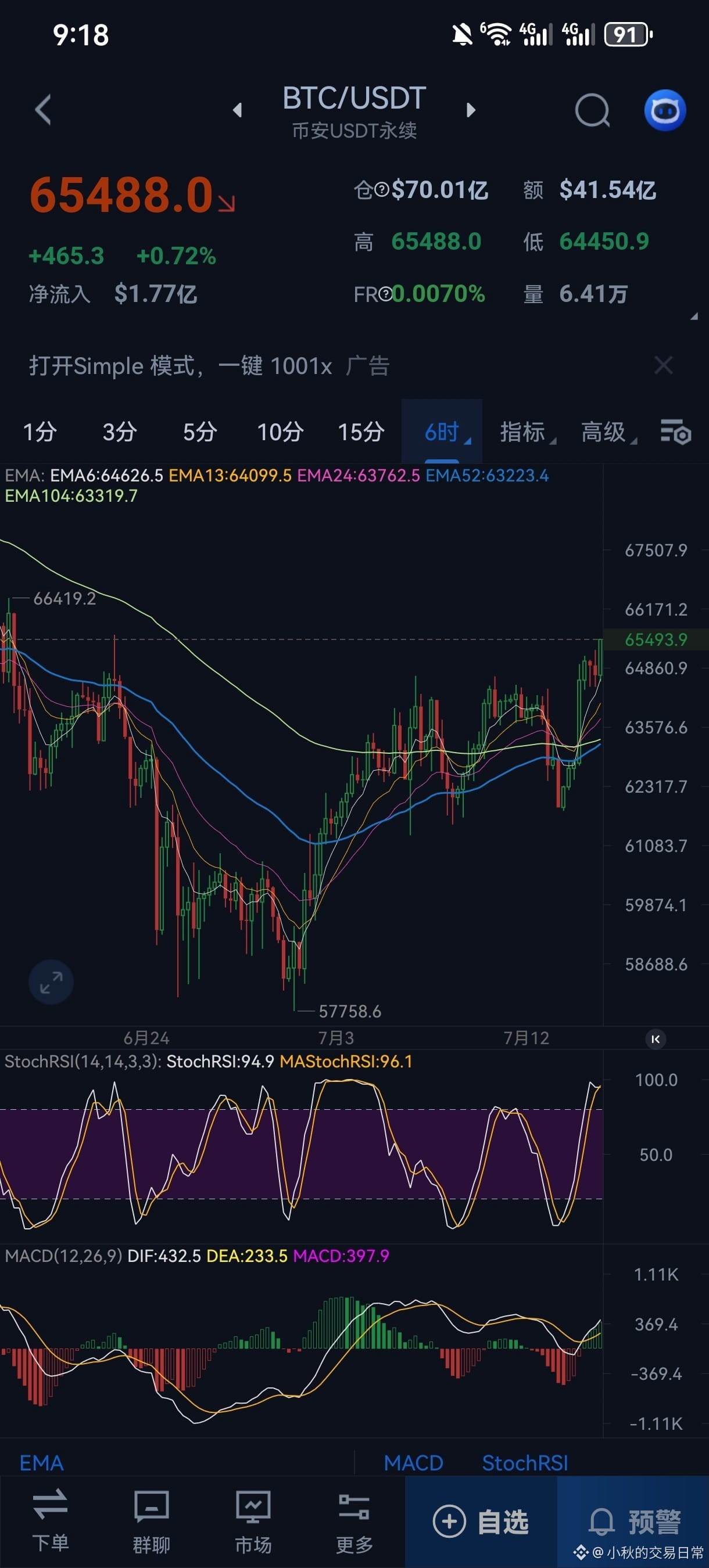Viewport: 709px width, 1568px height.
Task: Set a 预警 price alert
Action: [633, 1522]
